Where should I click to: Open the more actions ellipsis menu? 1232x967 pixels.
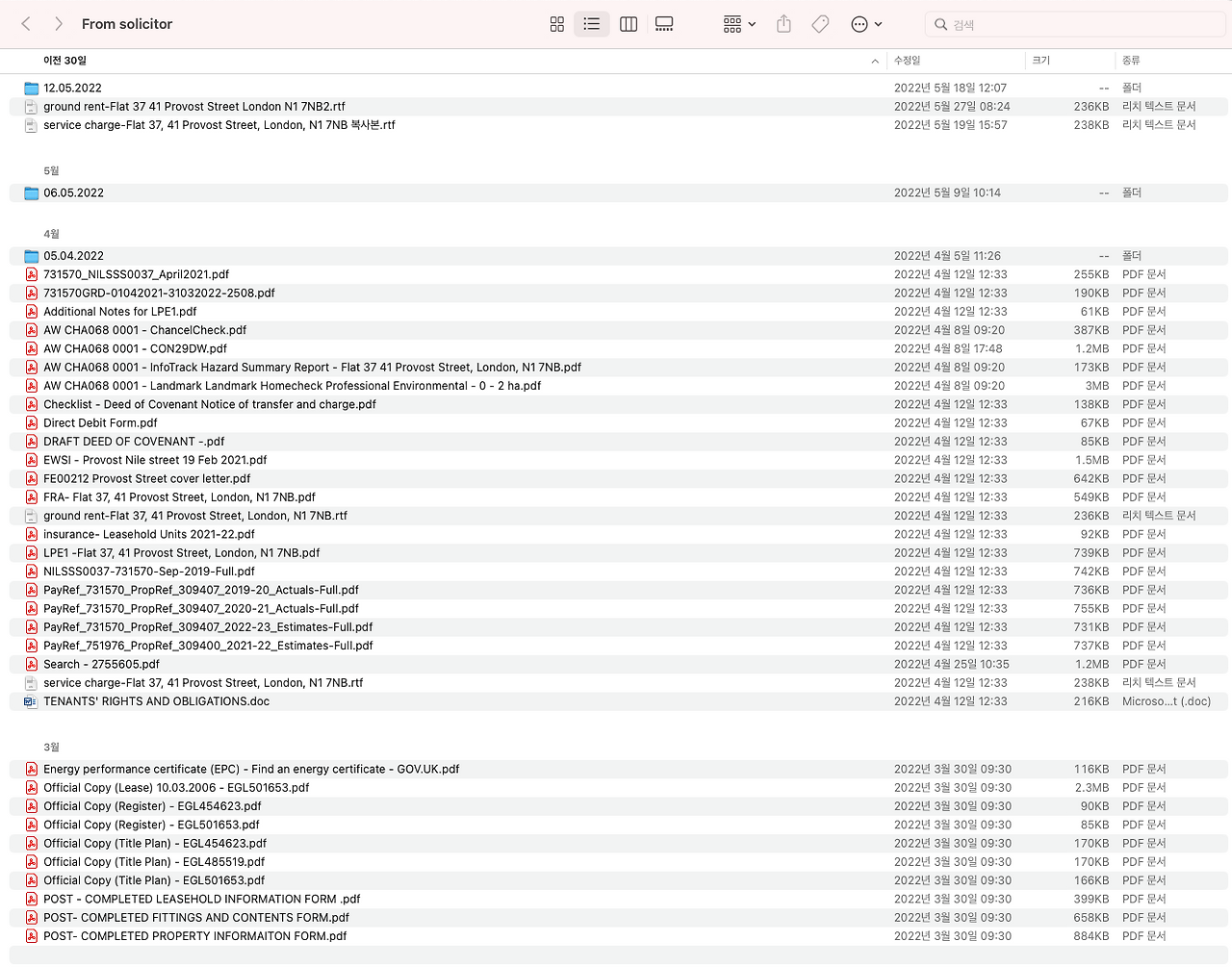tap(866, 24)
